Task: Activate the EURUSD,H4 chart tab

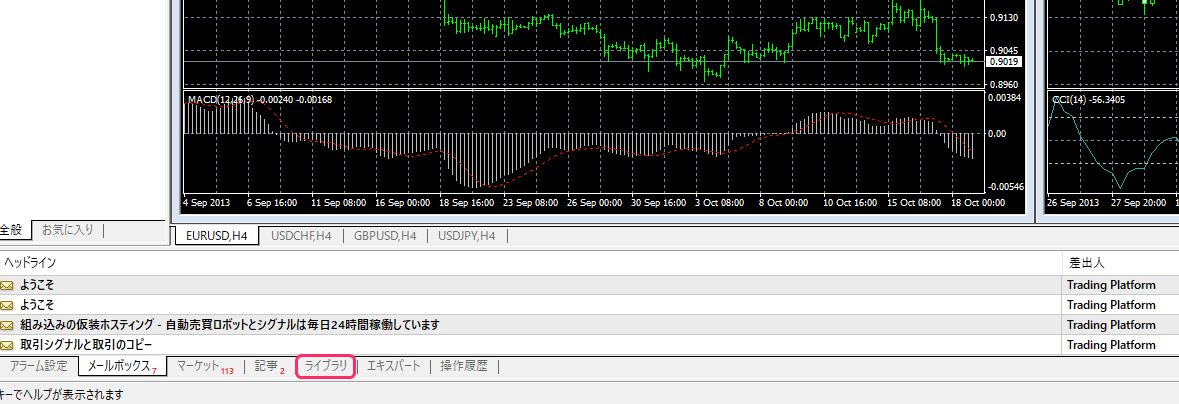Action: pos(217,236)
